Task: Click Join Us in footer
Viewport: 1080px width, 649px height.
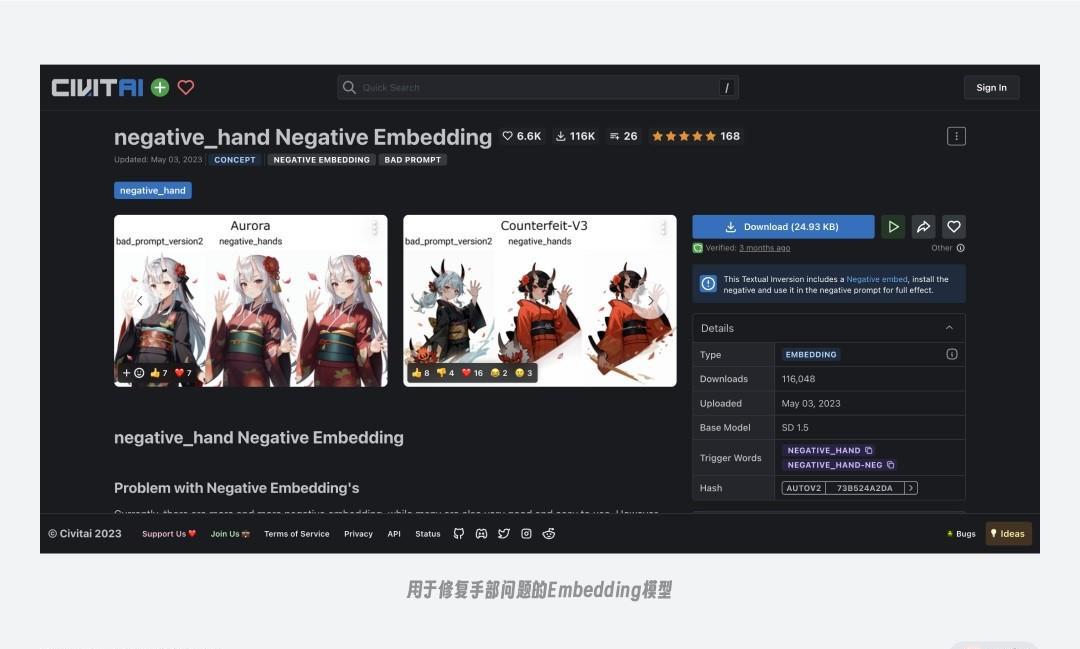Action: pos(230,534)
